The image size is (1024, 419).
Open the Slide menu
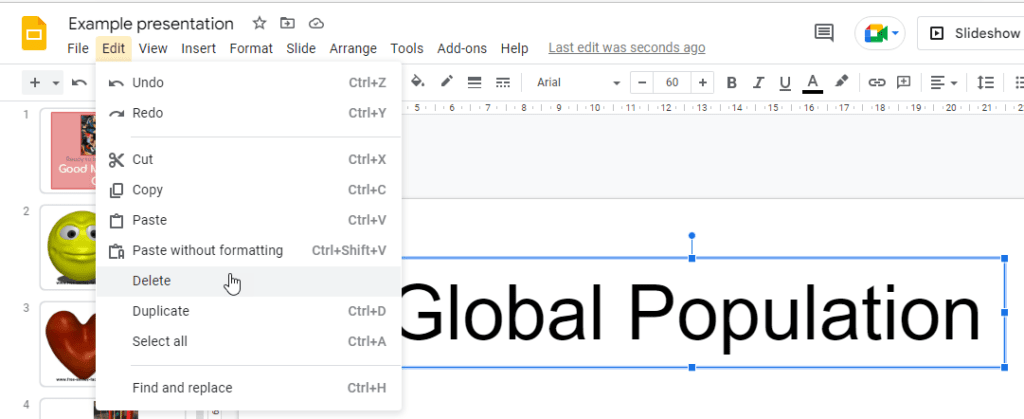(300, 48)
